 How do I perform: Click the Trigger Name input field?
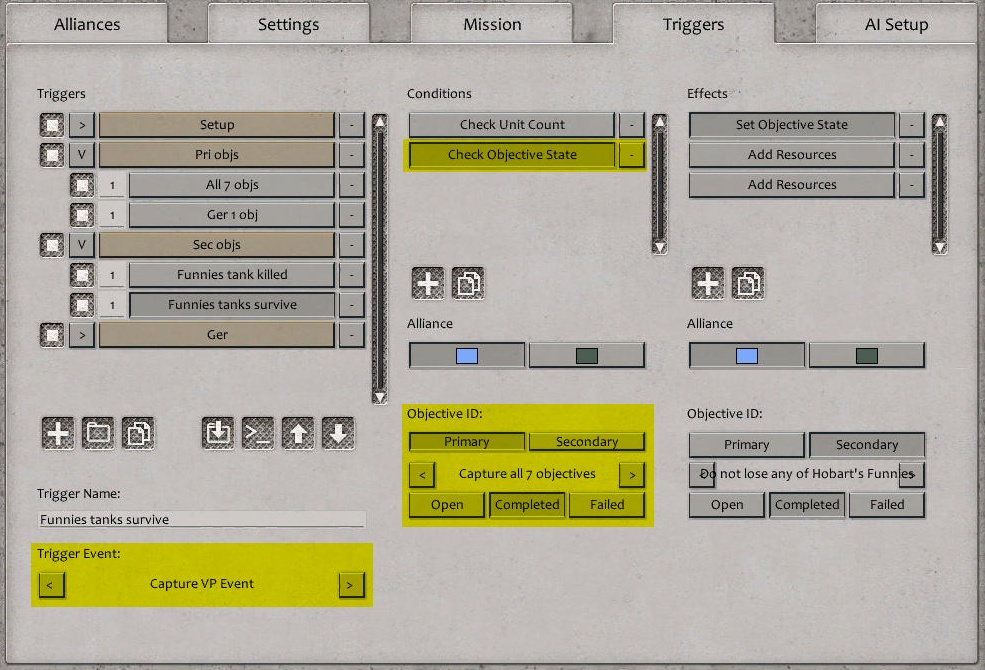pyautogui.click(x=200, y=519)
